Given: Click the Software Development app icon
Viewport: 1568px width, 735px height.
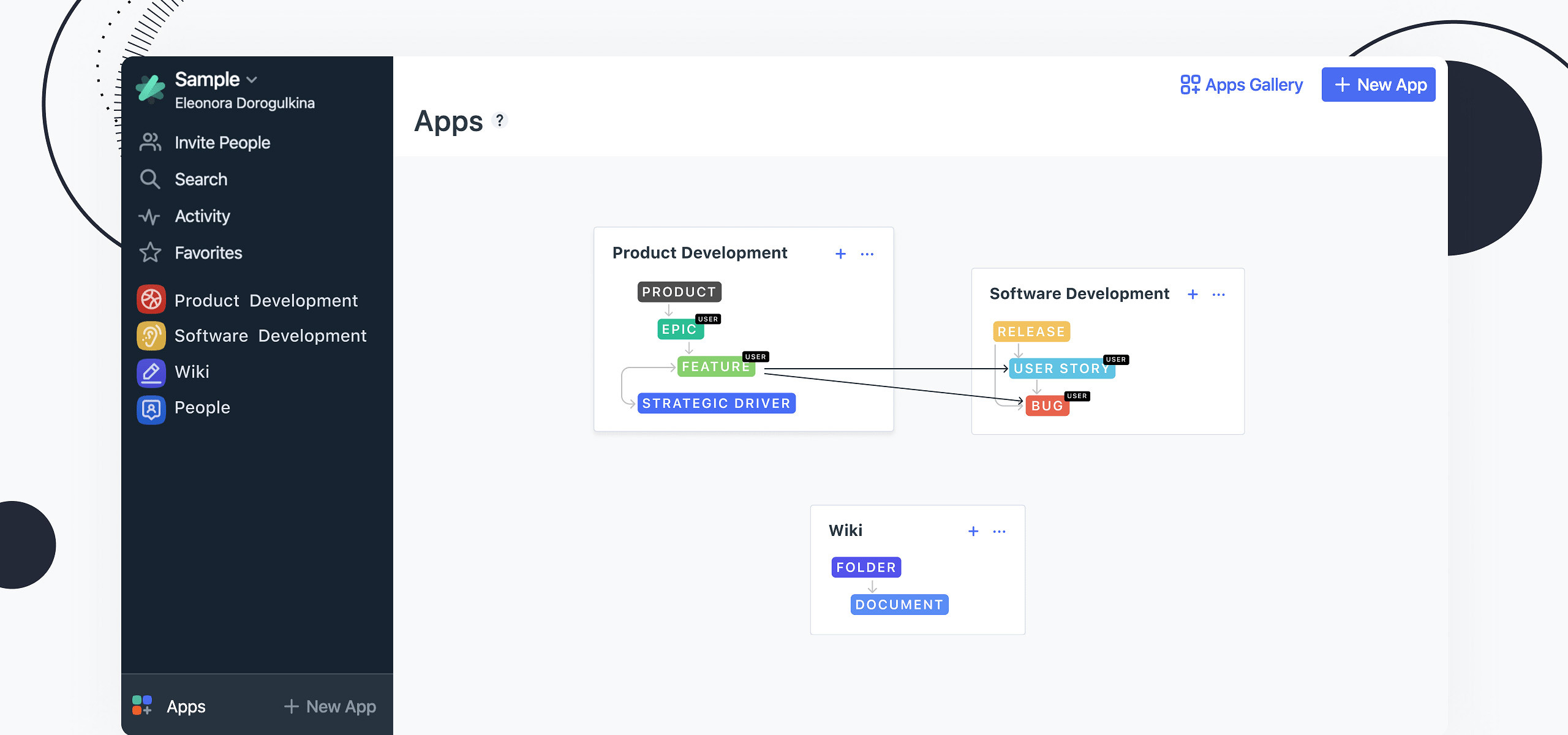Looking at the screenshot, I should tap(151, 336).
